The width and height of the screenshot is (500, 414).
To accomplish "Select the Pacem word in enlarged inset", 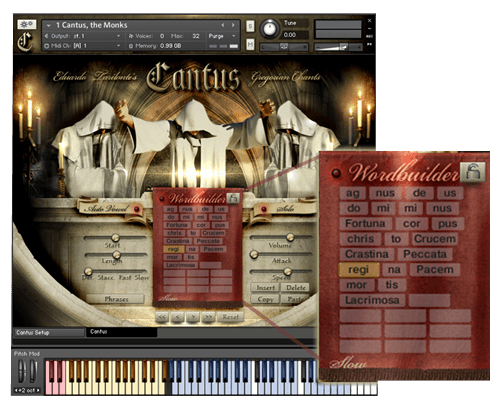I will pyautogui.click(x=435, y=269).
